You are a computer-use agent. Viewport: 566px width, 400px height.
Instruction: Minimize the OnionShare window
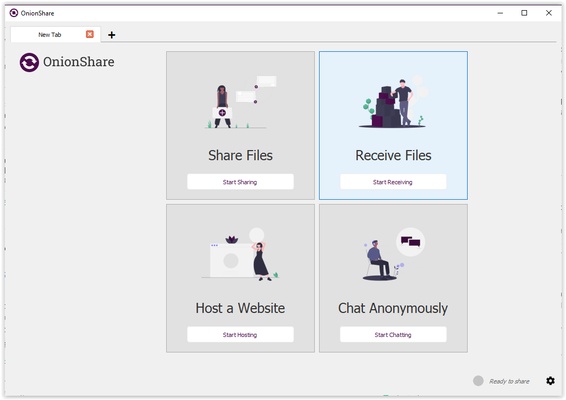(500, 13)
